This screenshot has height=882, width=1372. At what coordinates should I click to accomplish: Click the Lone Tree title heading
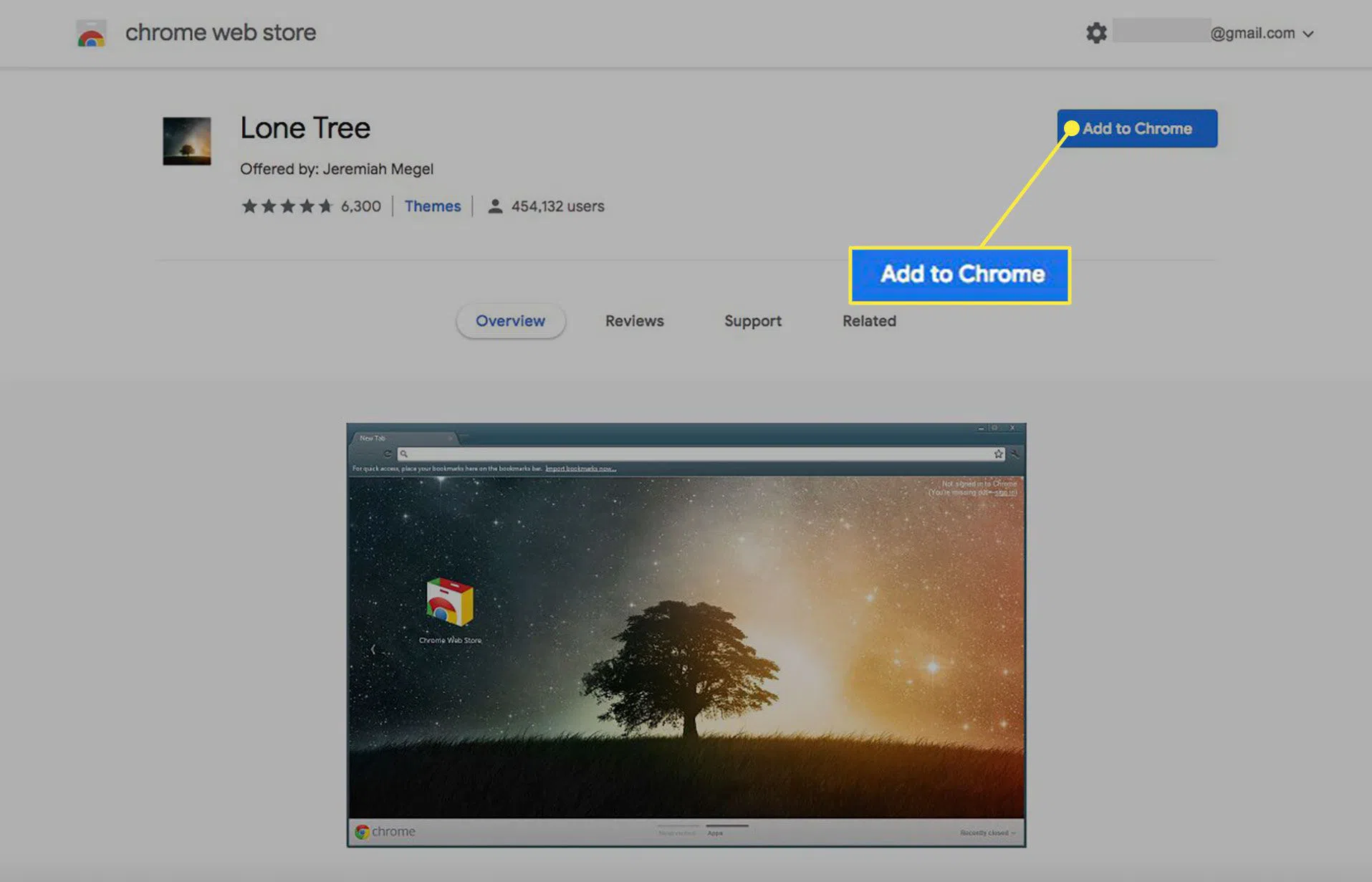pyautogui.click(x=305, y=128)
